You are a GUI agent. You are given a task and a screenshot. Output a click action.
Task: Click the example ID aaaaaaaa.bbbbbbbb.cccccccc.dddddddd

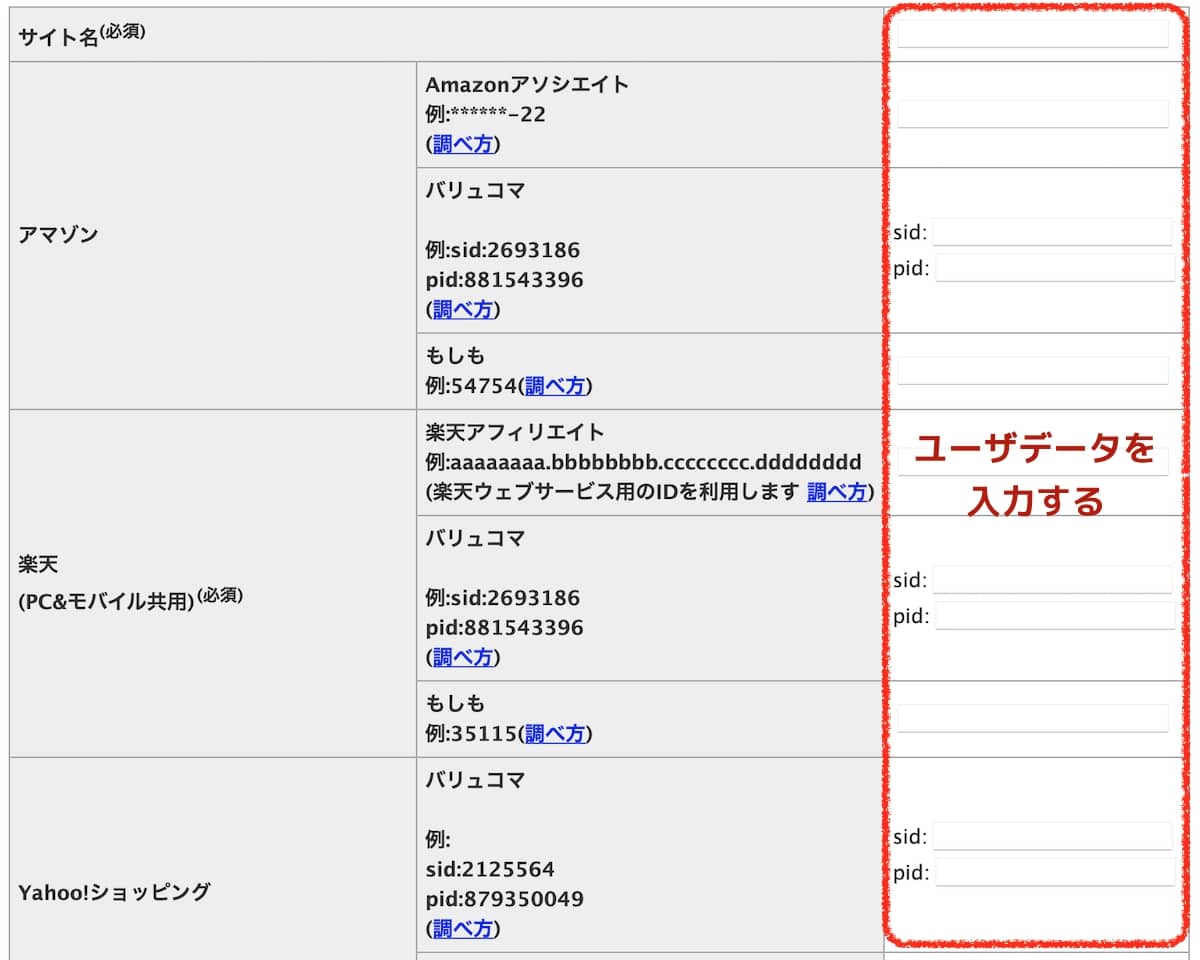point(655,463)
